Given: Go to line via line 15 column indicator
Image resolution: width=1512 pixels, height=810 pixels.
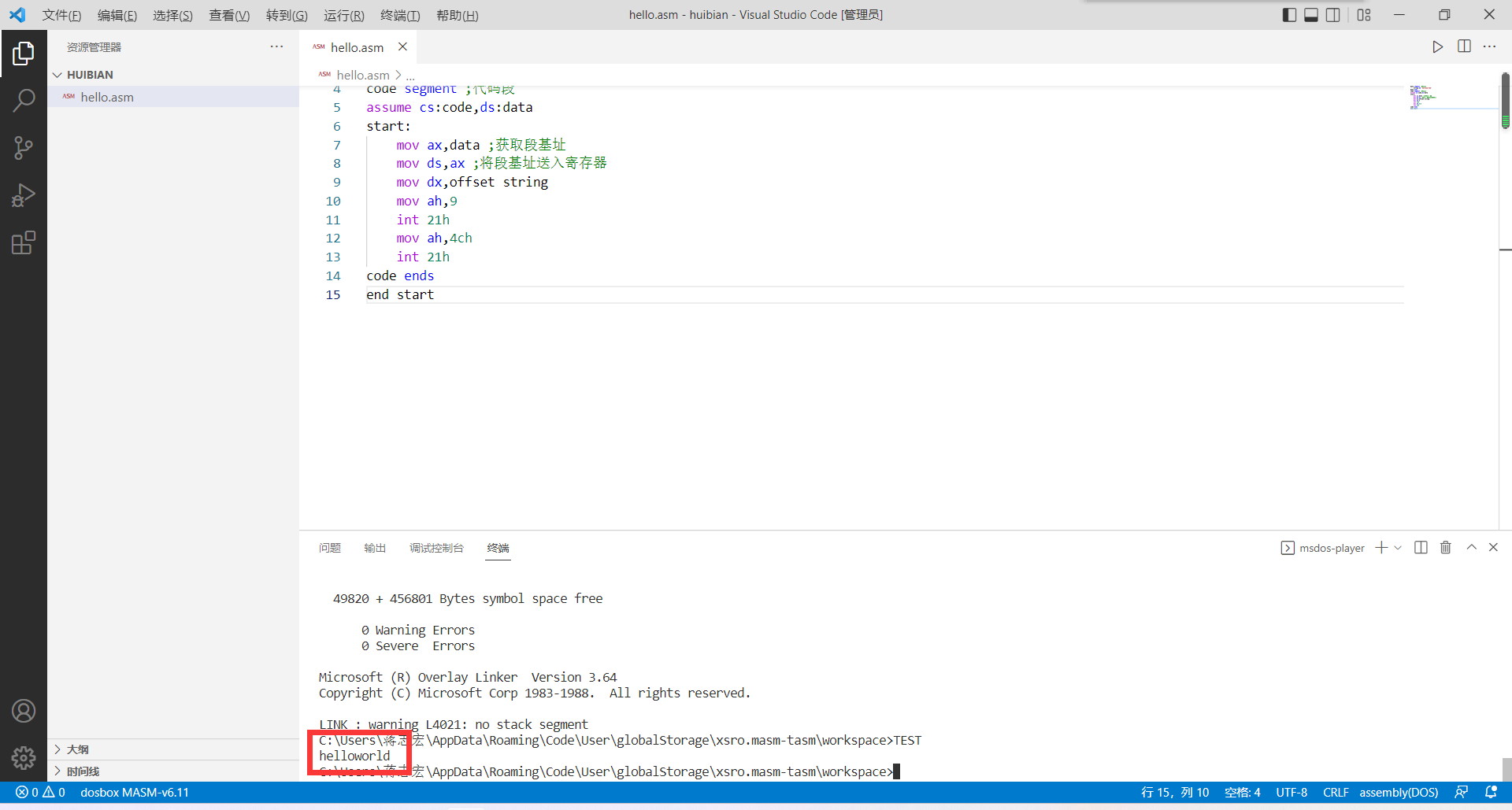Looking at the screenshot, I should click(1175, 792).
